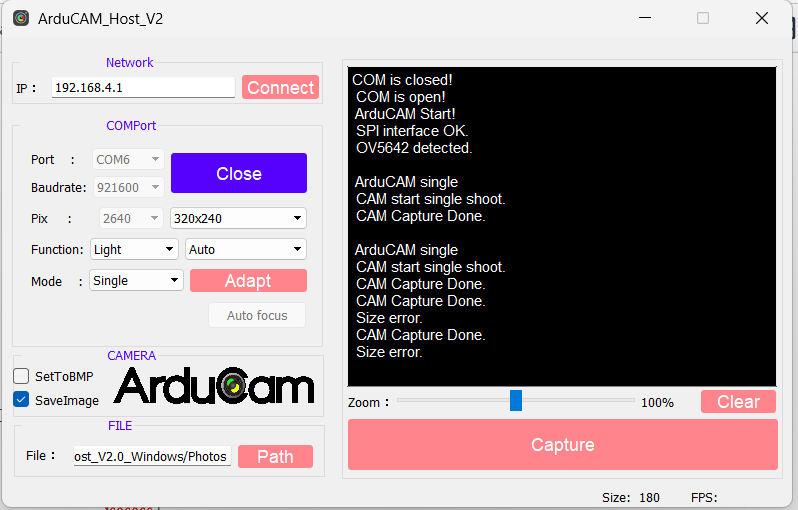Click the Close COM port button
This screenshot has height=510, width=798.
coord(239,173)
